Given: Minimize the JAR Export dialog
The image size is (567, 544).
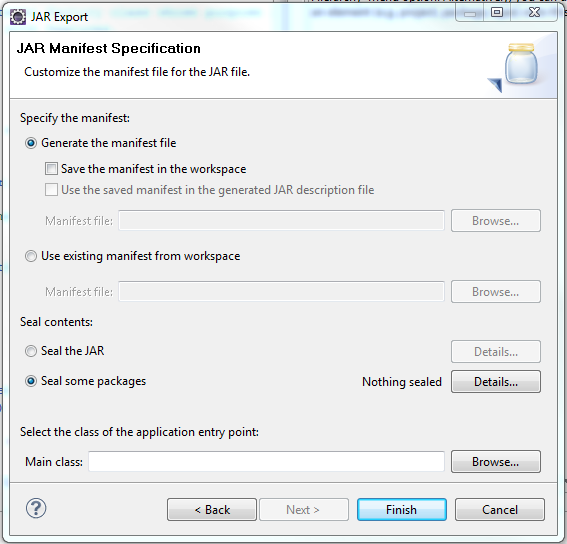Looking at the screenshot, I should [470, 13].
